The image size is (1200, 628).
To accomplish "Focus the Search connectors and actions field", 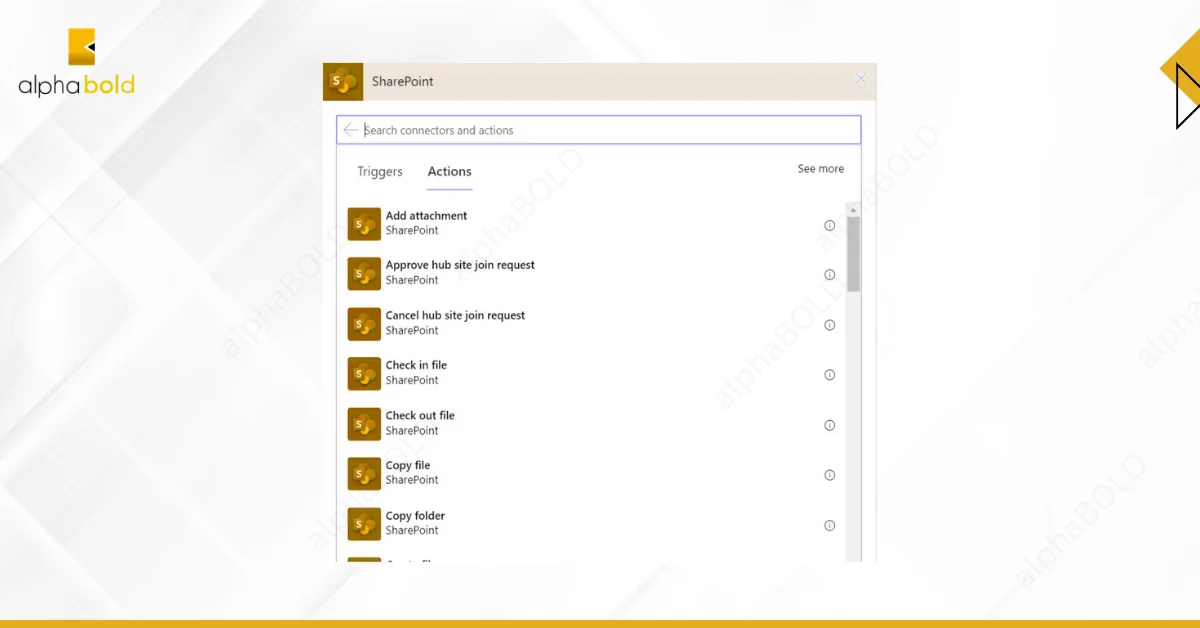I will tap(599, 130).
